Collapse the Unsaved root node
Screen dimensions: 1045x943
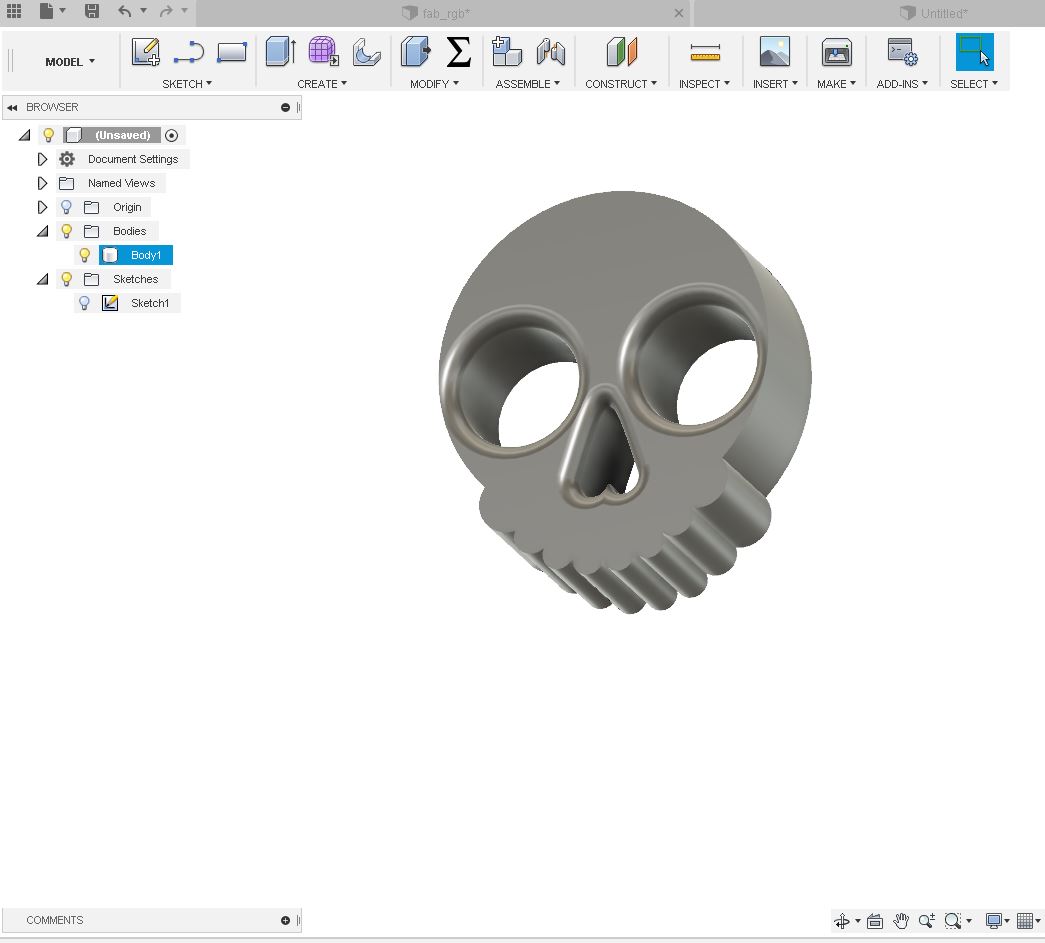coord(25,135)
